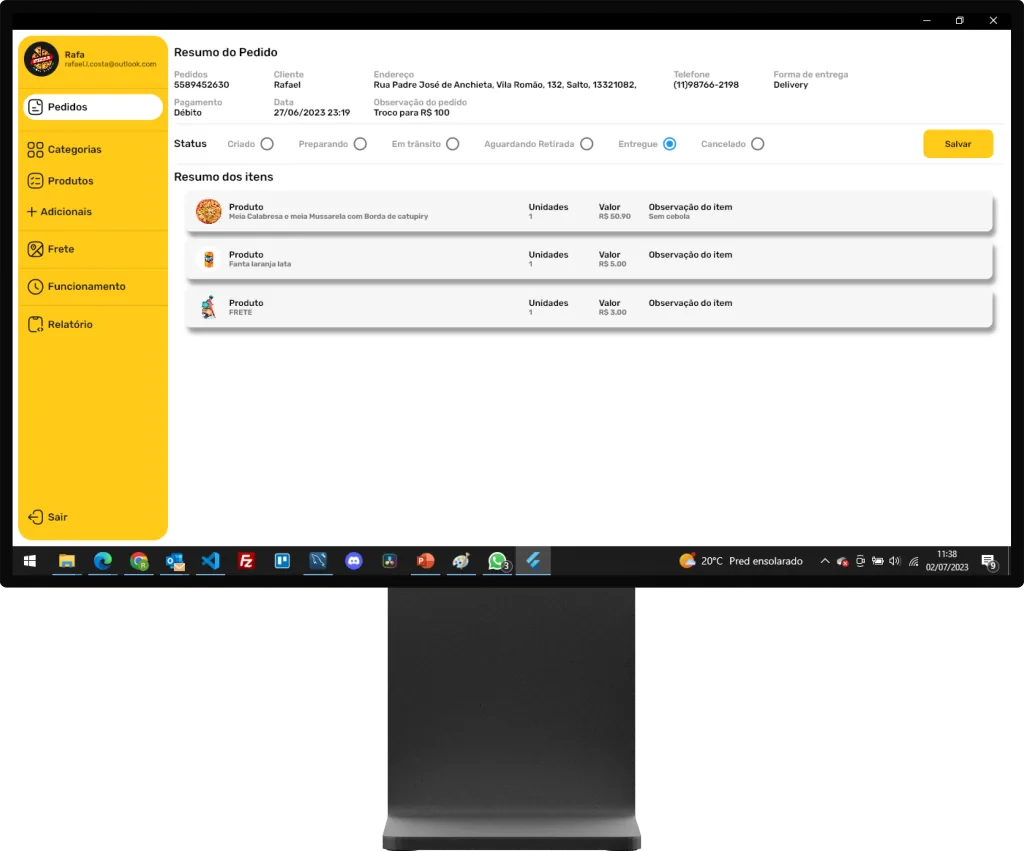The width and height of the screenshot is (1024, 851).
Task: Click the Categorias grid icon
Action: 35,150
